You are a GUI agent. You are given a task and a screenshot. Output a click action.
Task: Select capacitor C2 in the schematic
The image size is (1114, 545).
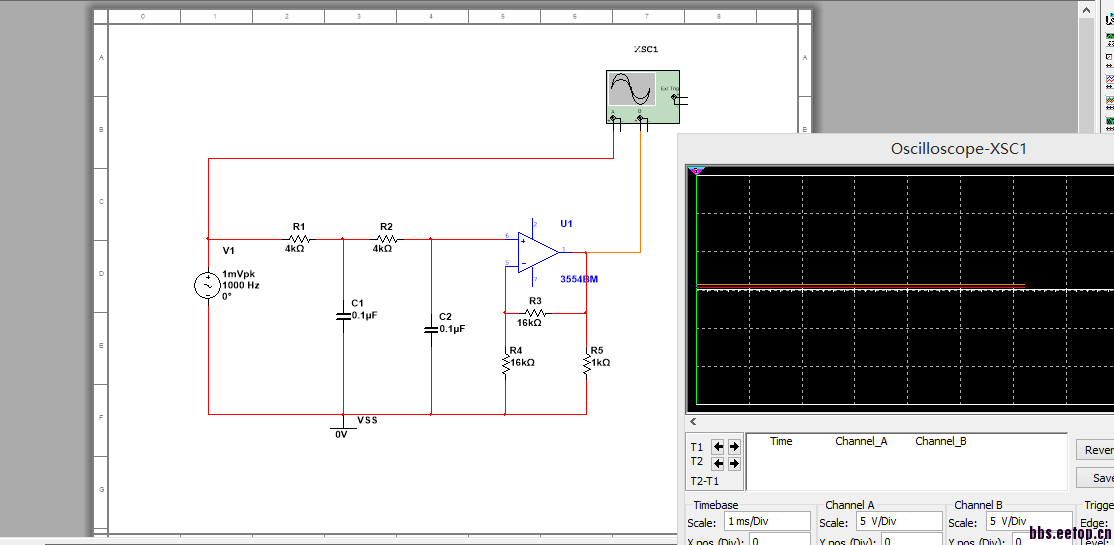click(x=431, y=327)
